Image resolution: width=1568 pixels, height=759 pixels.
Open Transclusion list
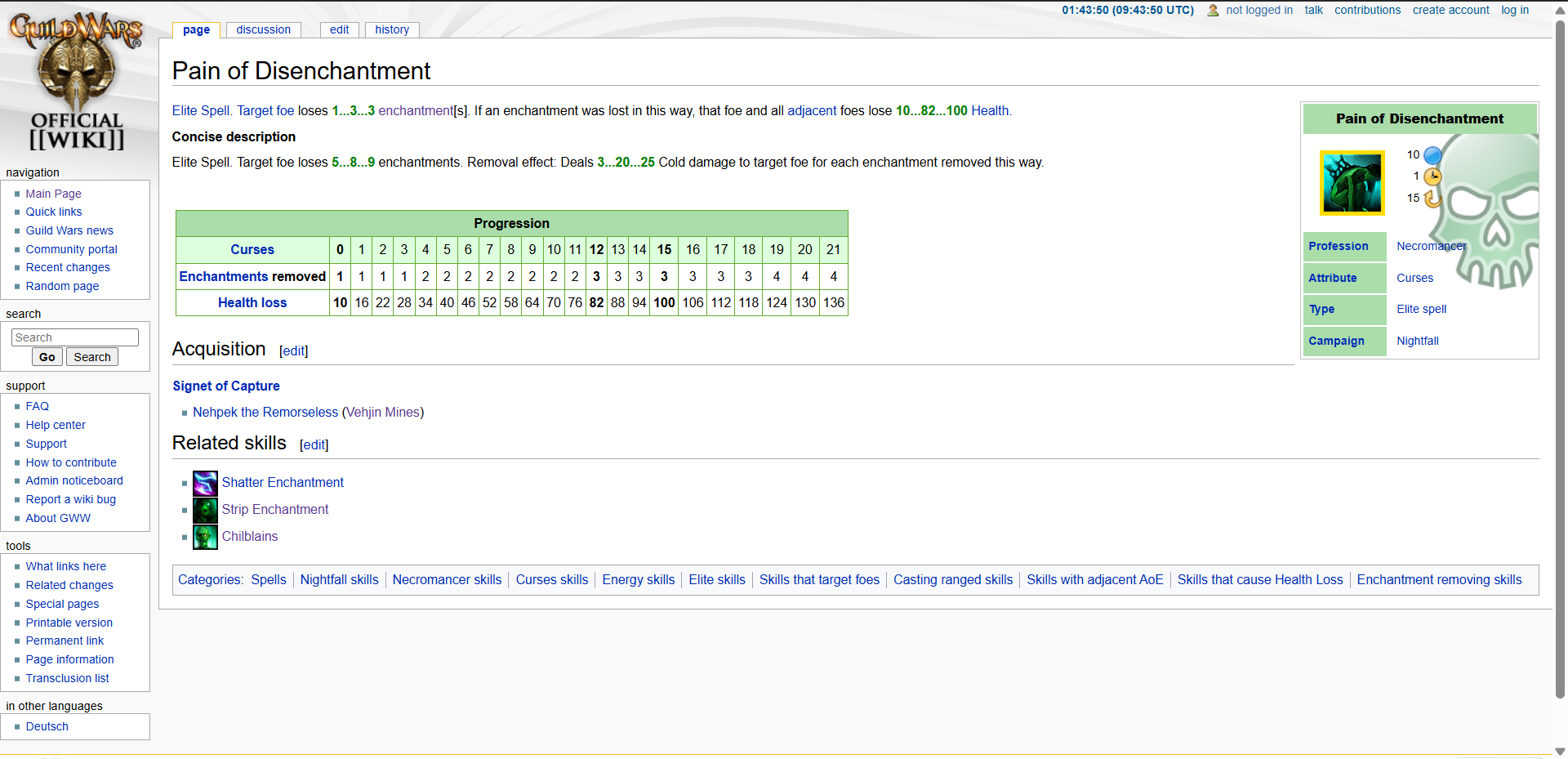(x=67, y=678)
